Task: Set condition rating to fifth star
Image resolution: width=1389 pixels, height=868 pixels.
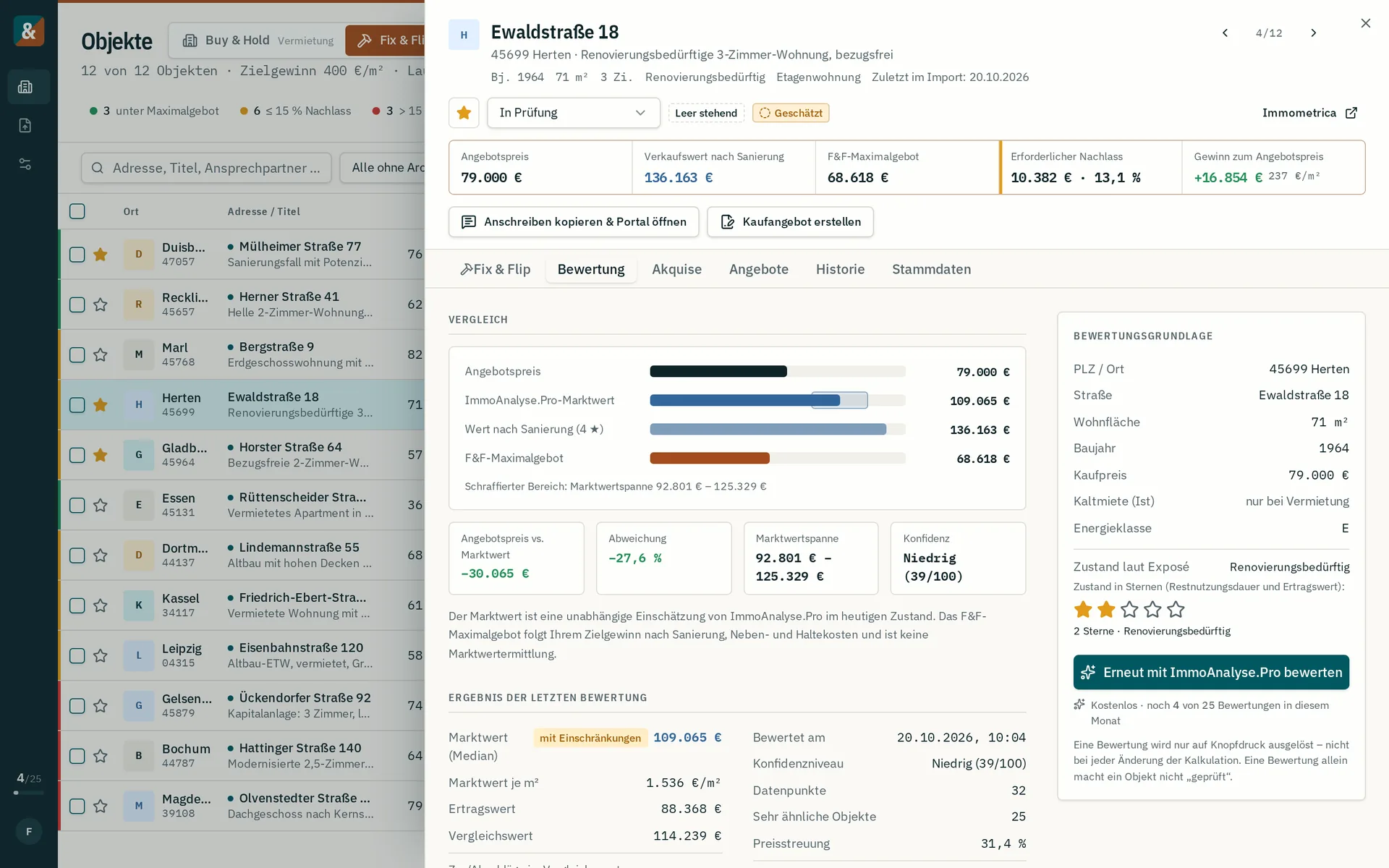Action: click(x=1176, y=609)
